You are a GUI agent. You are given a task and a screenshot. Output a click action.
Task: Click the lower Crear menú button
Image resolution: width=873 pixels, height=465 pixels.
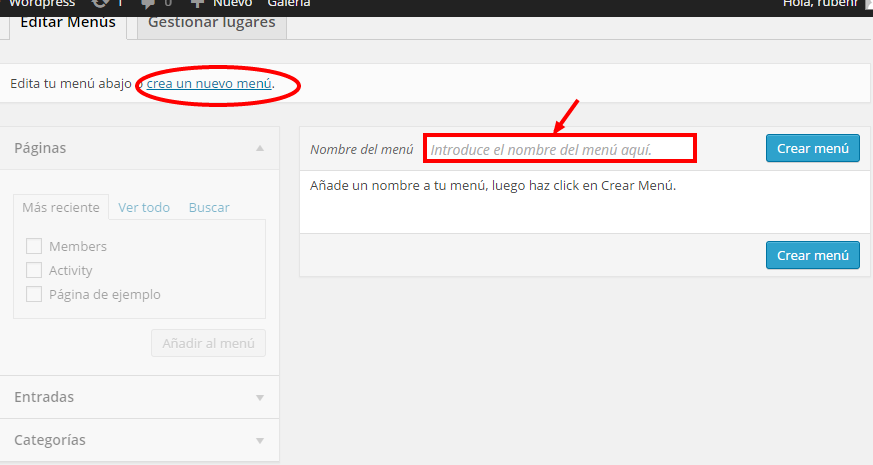pos(812,255)
